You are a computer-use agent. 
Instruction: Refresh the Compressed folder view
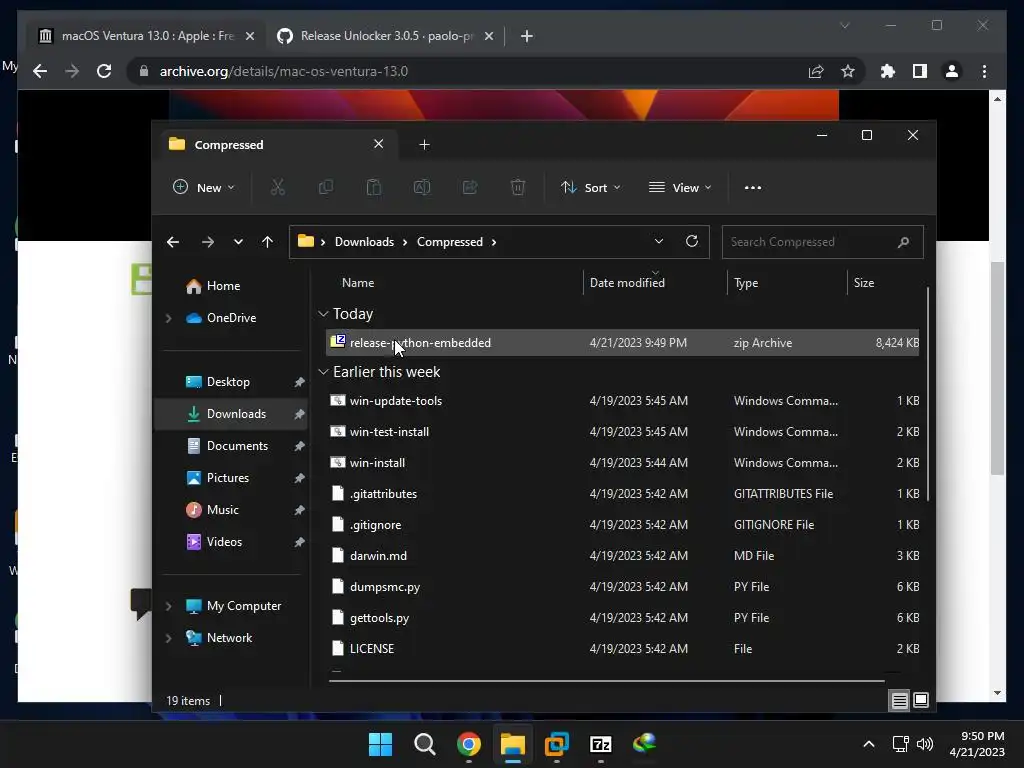click(692, 242)
